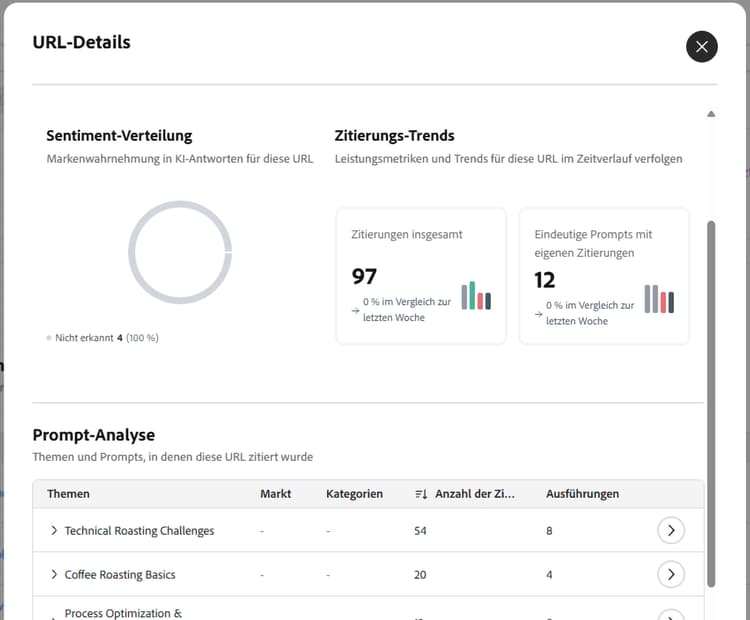750x620 pixels.
Task: Click the Kategorien column header
Action: point(354,494)
